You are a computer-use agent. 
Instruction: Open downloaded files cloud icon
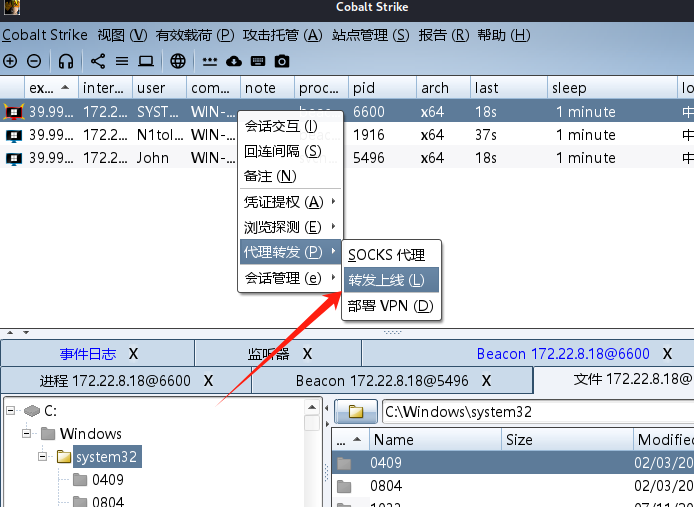(x=234, y=61)
